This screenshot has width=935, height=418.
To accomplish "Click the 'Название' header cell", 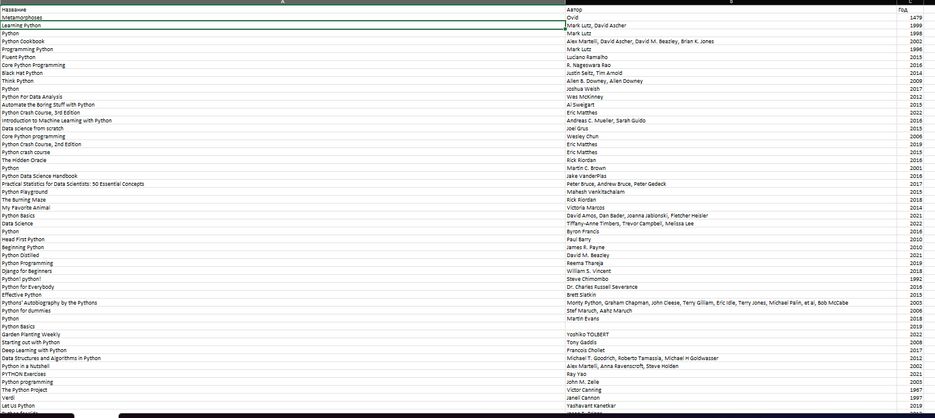I will 283,10.
